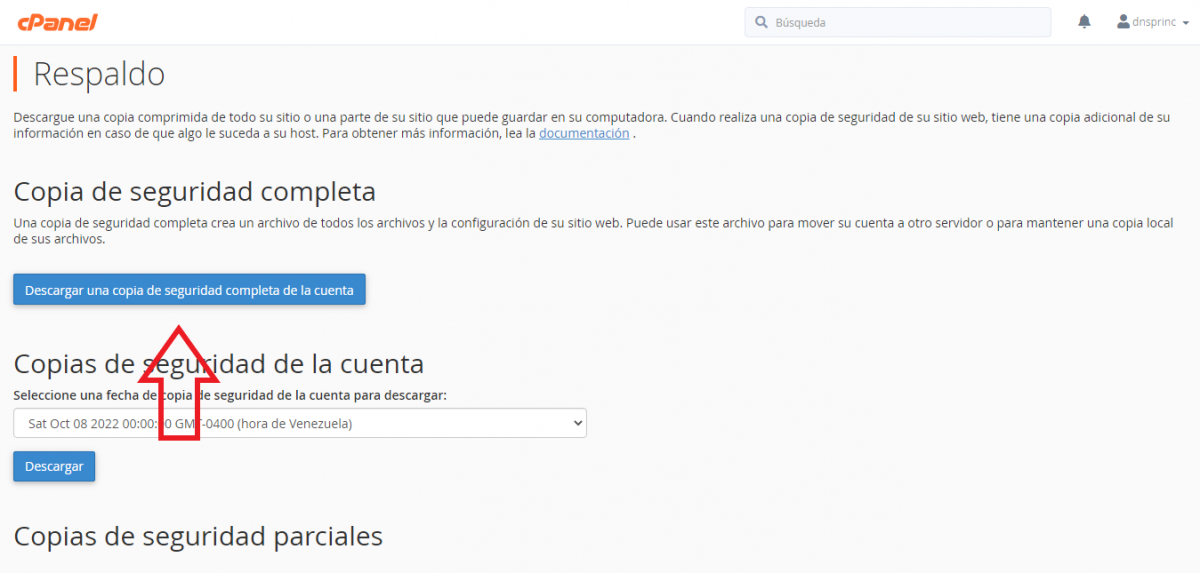Click the Copias de seguridad parciales heading
Viewport: 1200px width, 573px height.
pos(198,536)
